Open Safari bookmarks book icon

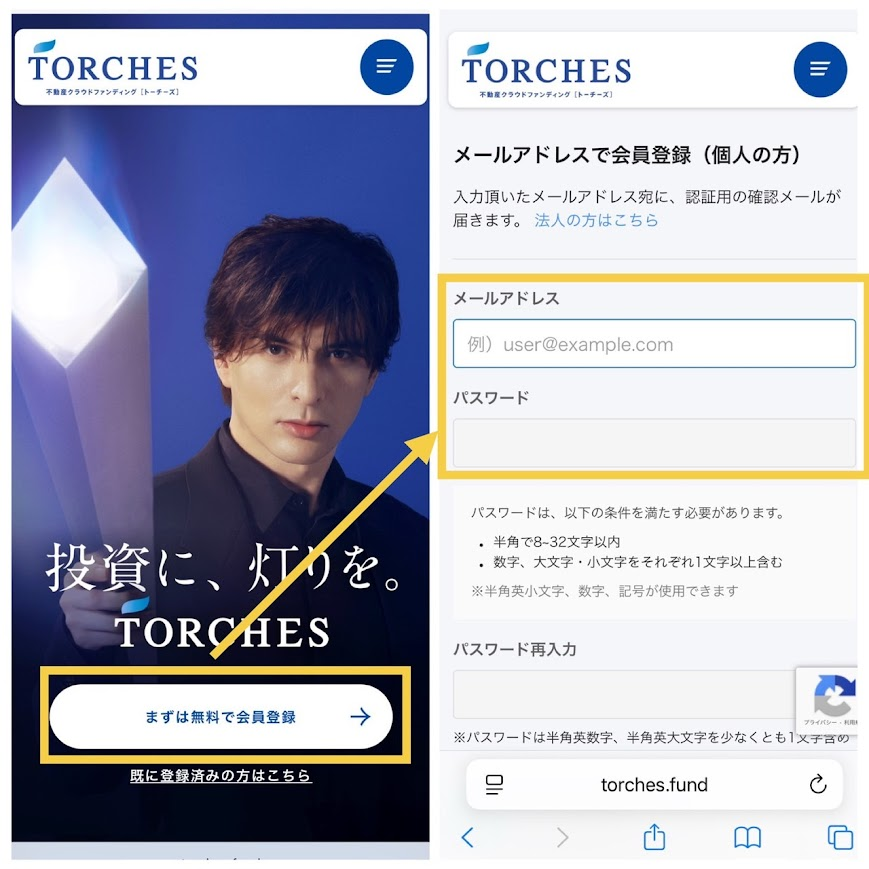pos(747,837)
